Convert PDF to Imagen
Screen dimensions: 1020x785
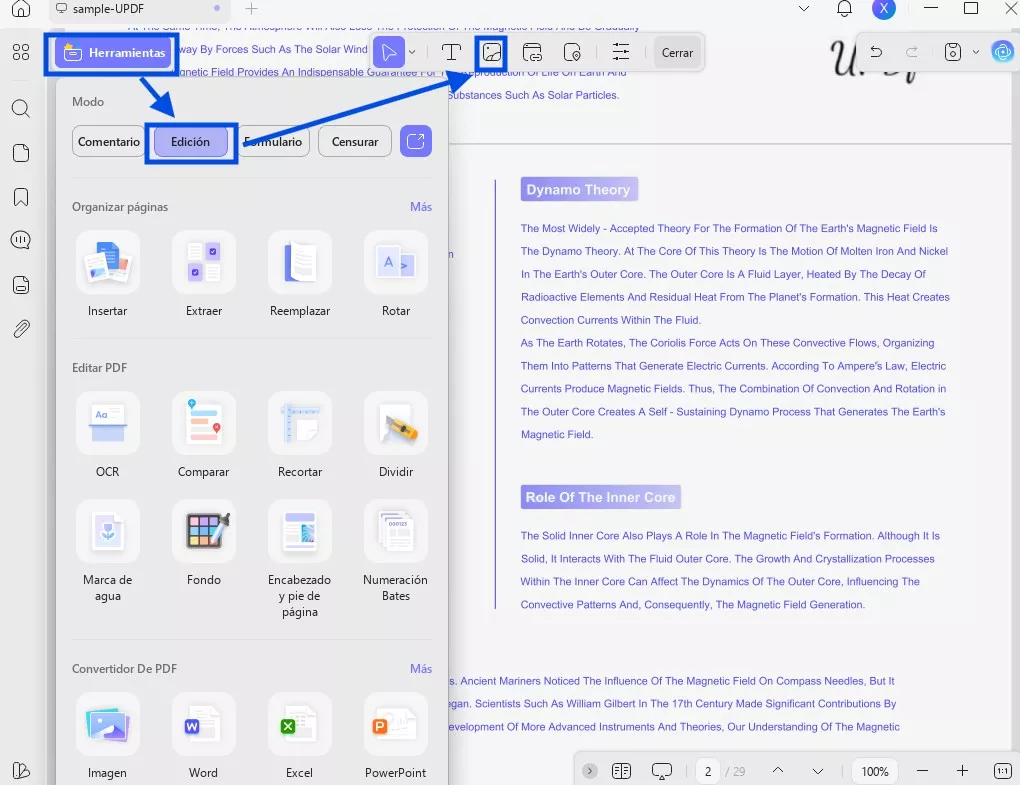[107, 736]
